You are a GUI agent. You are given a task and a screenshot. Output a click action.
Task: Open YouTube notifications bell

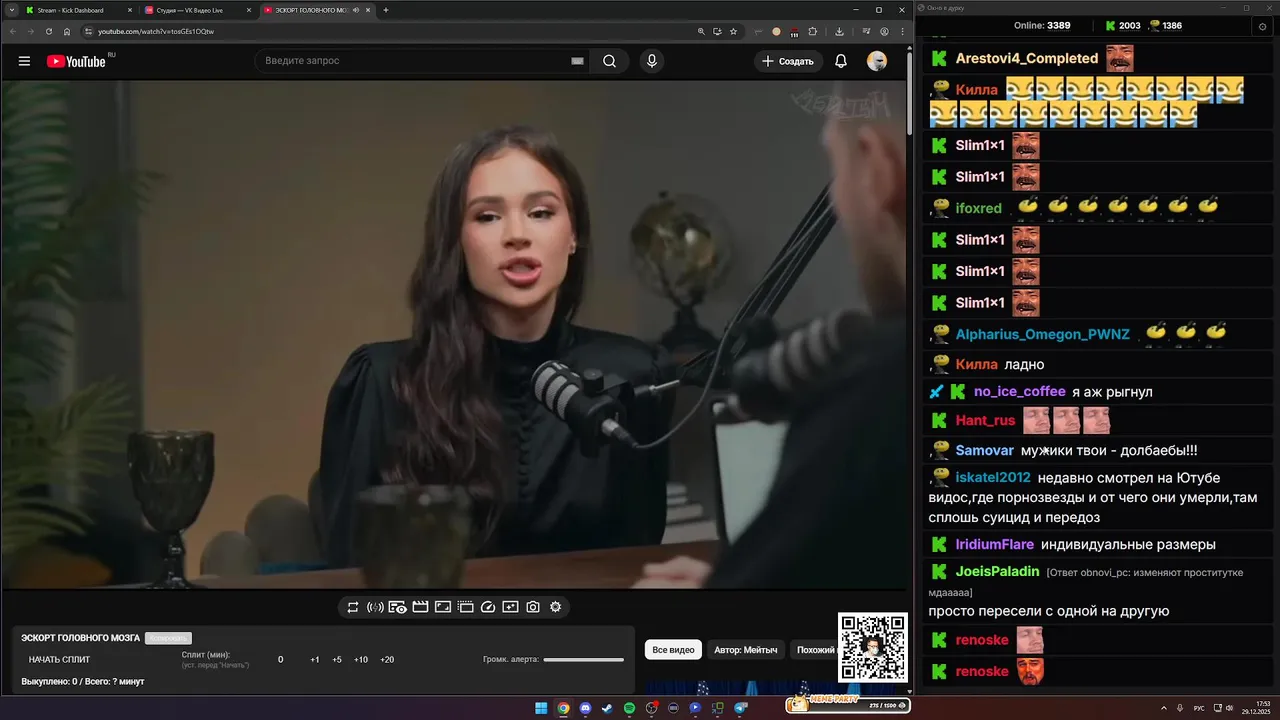click(841, 61)
